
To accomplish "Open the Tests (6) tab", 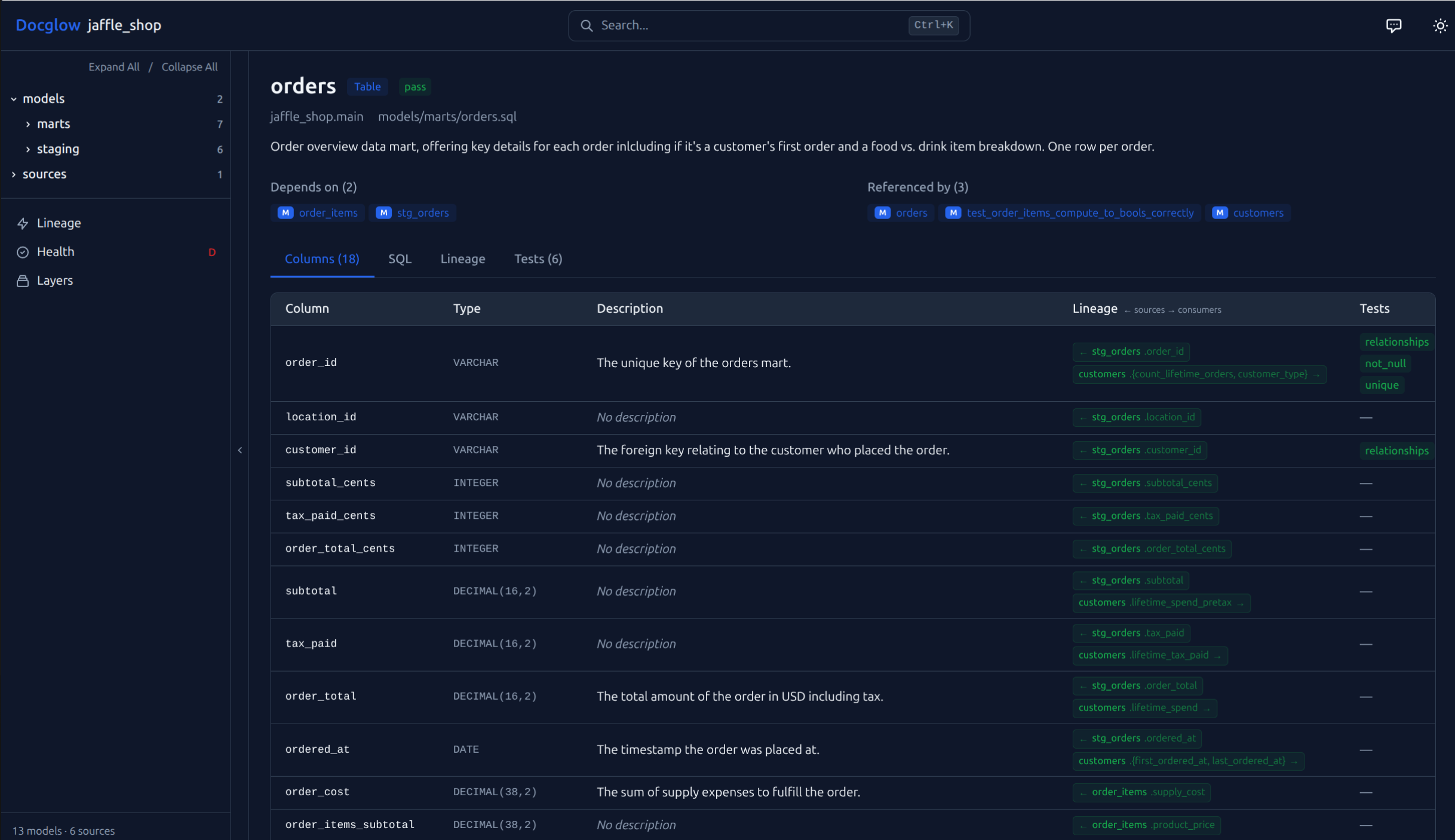I will click(538, 259).
